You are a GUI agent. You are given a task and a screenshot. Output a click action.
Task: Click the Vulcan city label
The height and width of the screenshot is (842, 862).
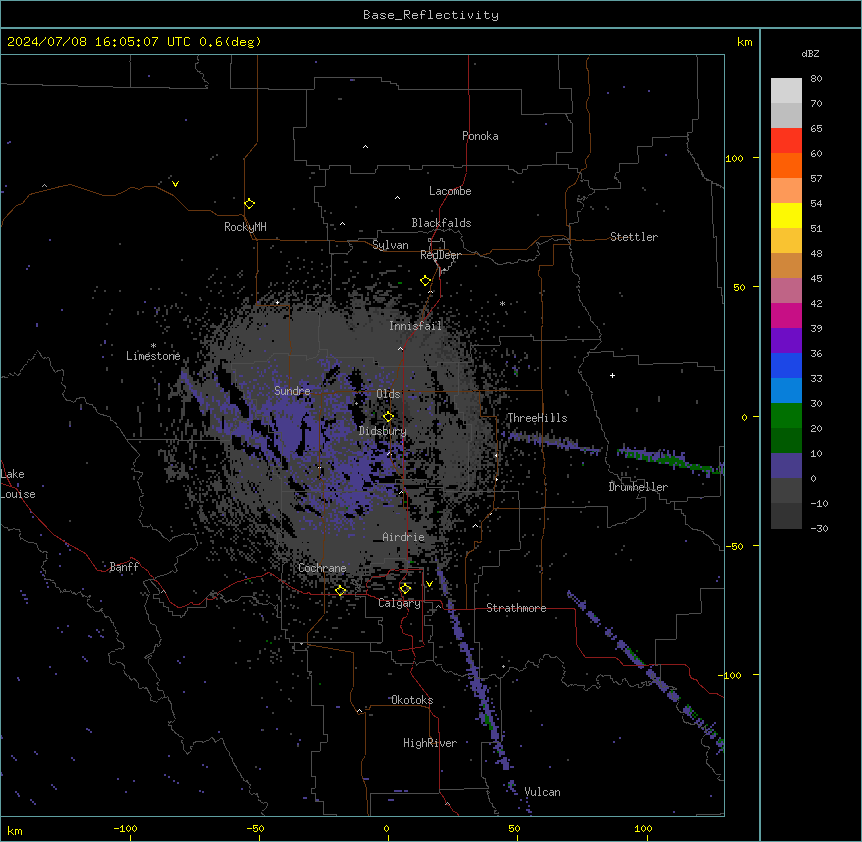[542, 792]
